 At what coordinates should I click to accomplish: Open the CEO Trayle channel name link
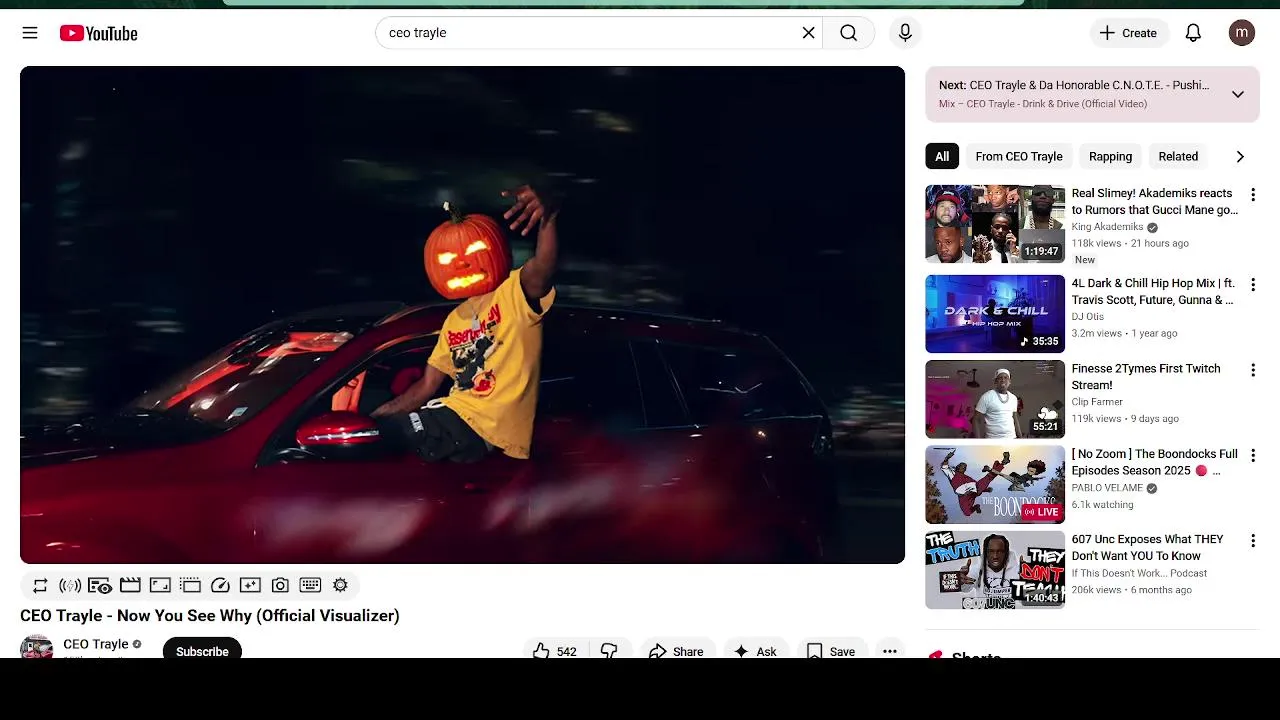[x=96, y=644]
